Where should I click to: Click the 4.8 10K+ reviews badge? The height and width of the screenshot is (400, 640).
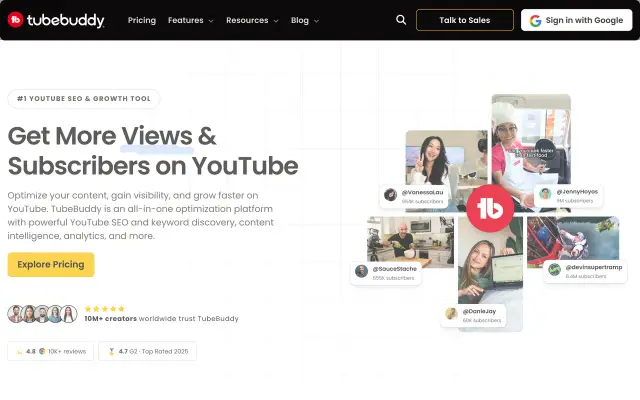click(x=51, y=351)
